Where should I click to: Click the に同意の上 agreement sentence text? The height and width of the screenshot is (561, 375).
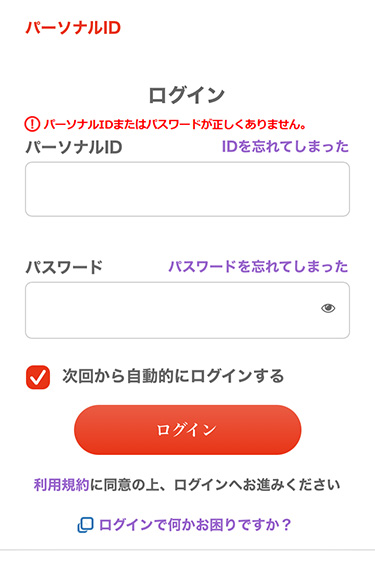(125, 485)
